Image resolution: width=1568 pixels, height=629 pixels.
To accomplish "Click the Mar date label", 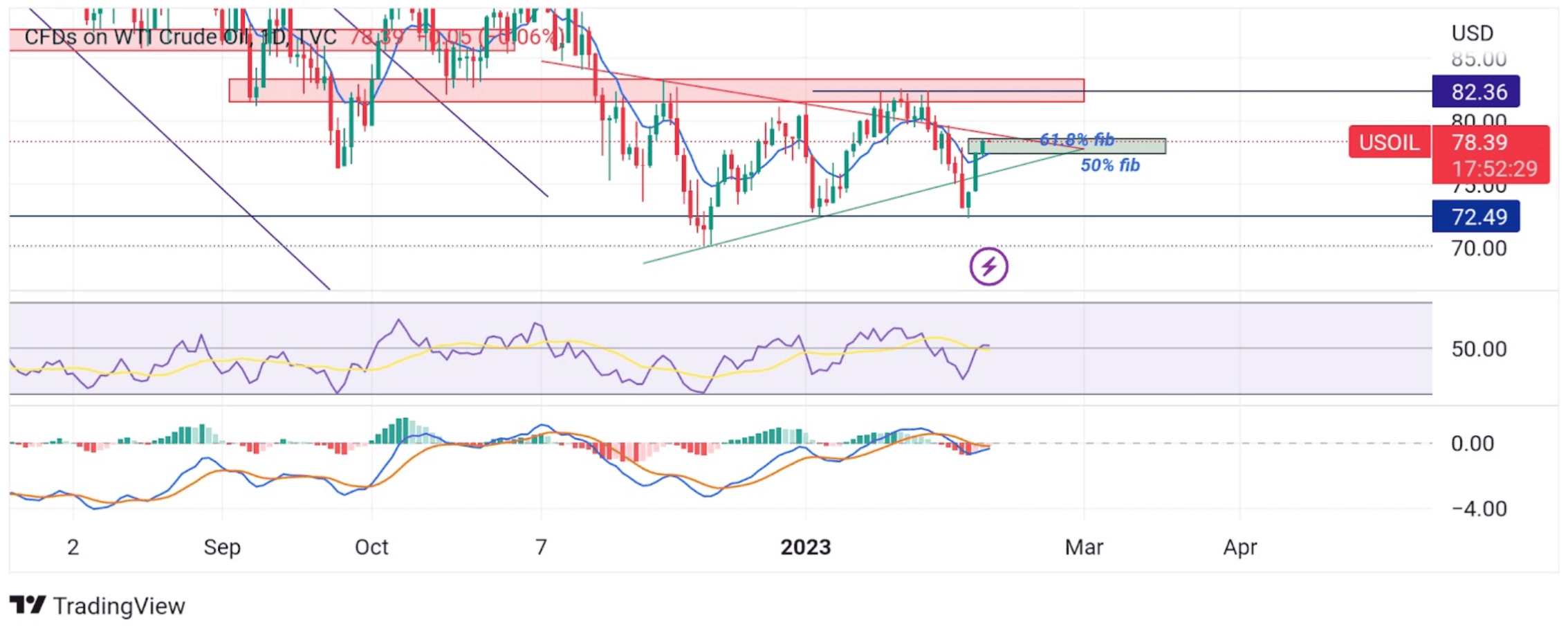I will pyautogui.click(x=1084, y=547).
